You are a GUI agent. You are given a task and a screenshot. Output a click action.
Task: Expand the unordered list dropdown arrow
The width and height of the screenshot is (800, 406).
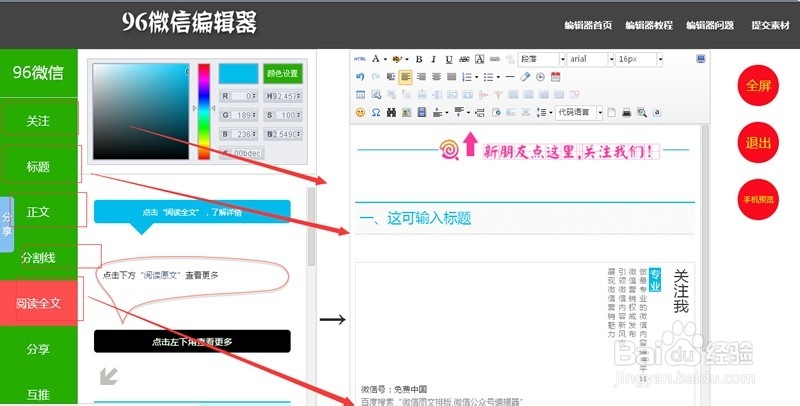tap(498, 77)
